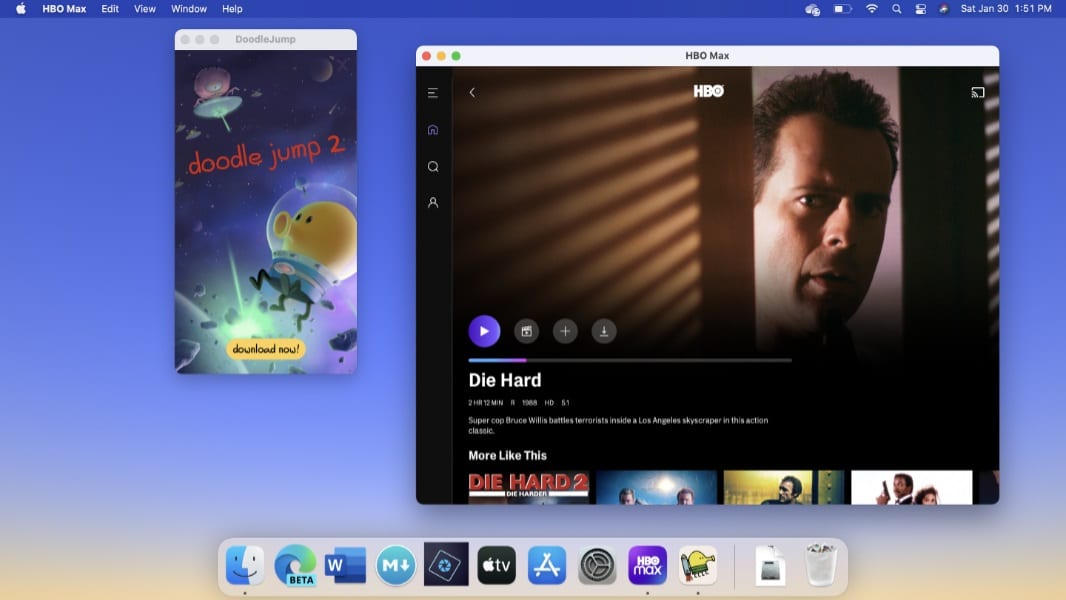Image resolution: width=1066 pixels, height=600 pixels.
Task: Launch Microsoft Edge Beta from the Dock
Action: (x=295, y=565)
